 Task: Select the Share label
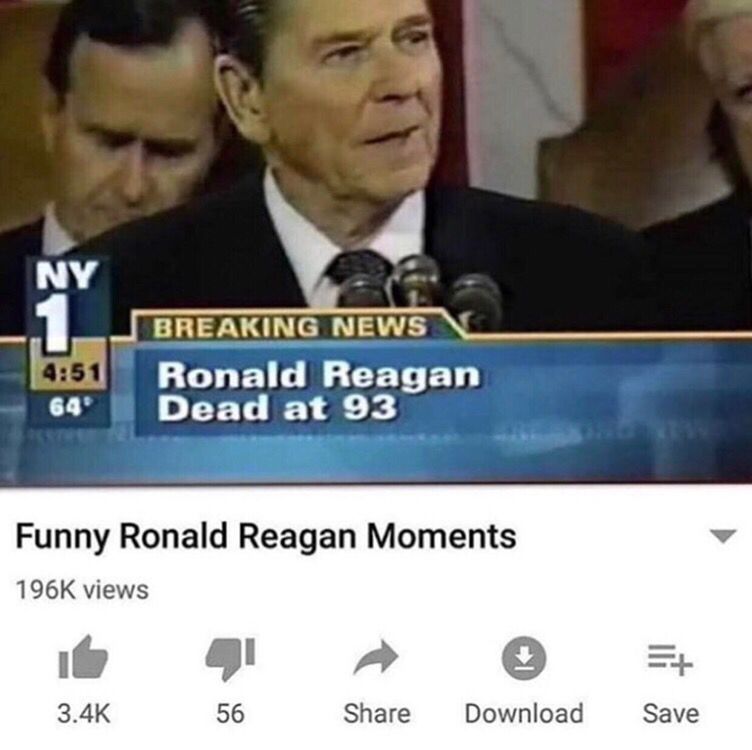pyautogui.click(x=377, y=713)
